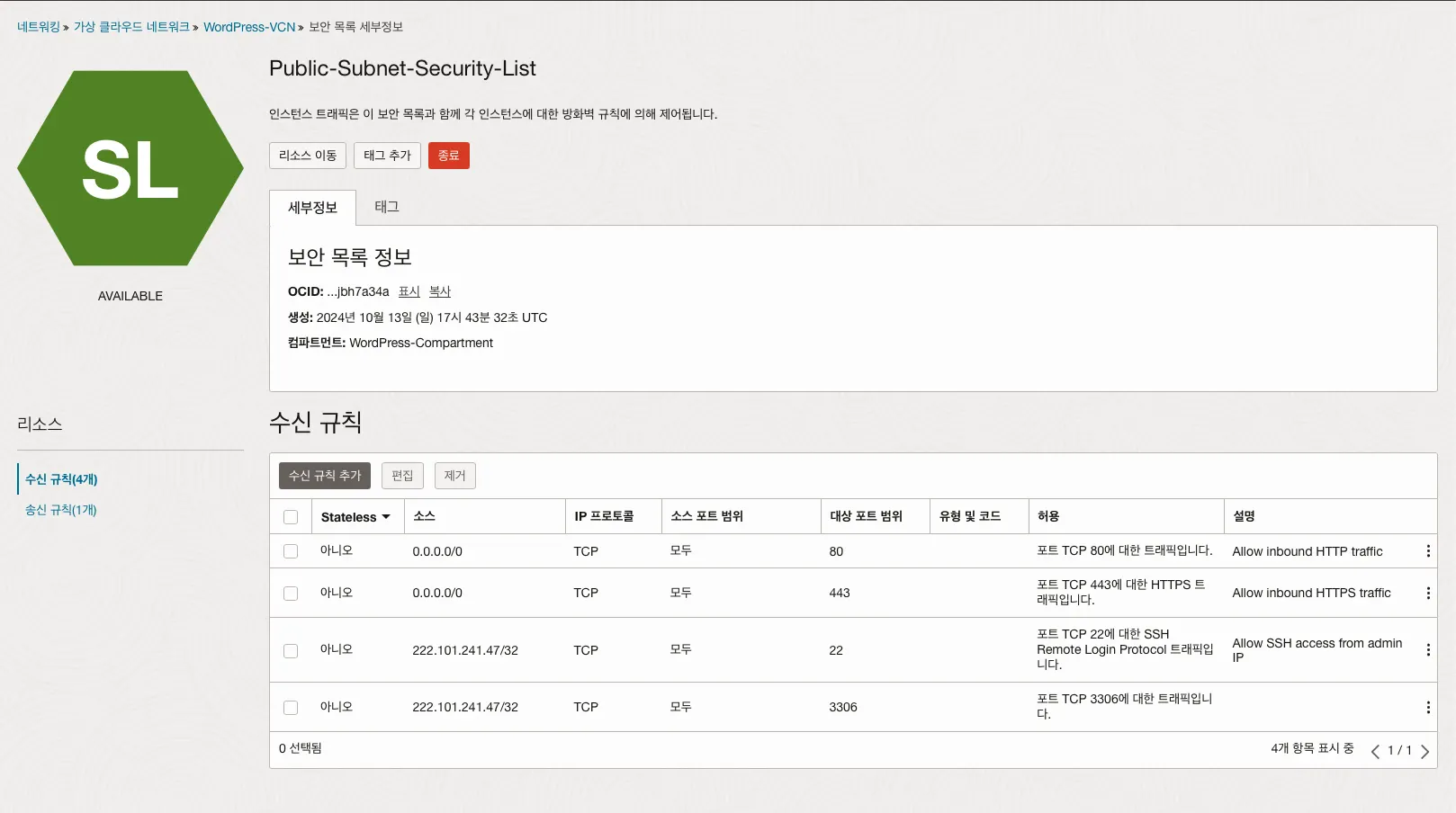Select the 세부정보 tab
Image resolution: width=1456 pixels, height=813 pixels.
[x=312, y=208]
